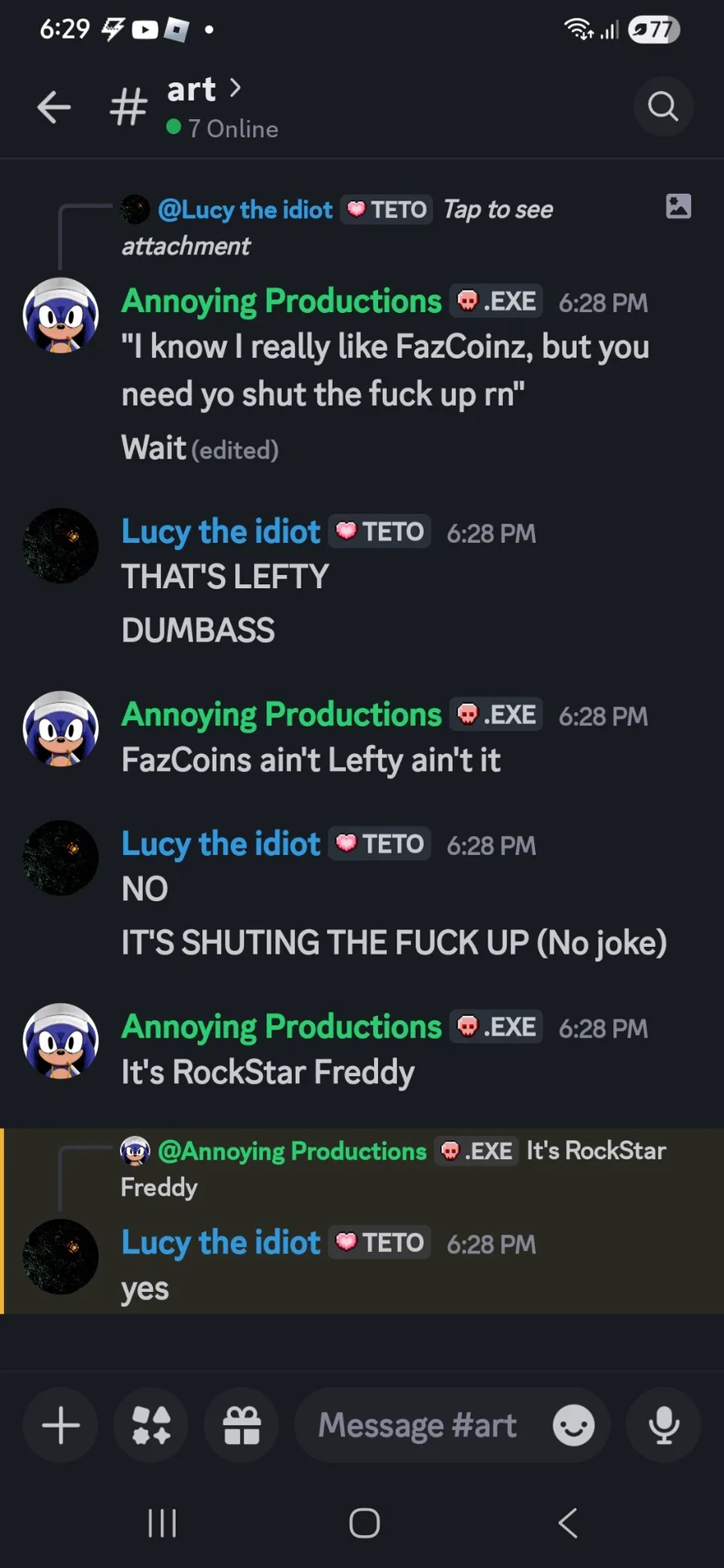724x1568 pixels.
Task: Open search with the magnifier icon
Action: 663,106
